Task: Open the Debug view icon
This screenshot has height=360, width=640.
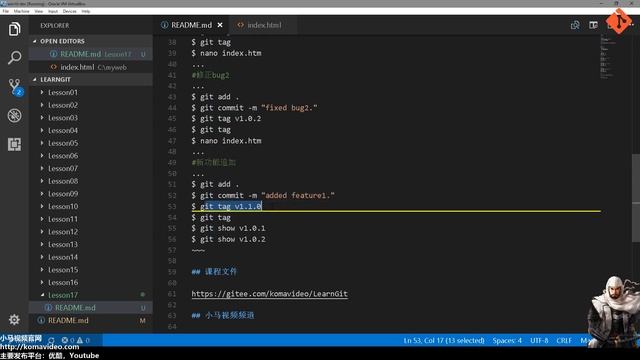Action: click(14, 116)
